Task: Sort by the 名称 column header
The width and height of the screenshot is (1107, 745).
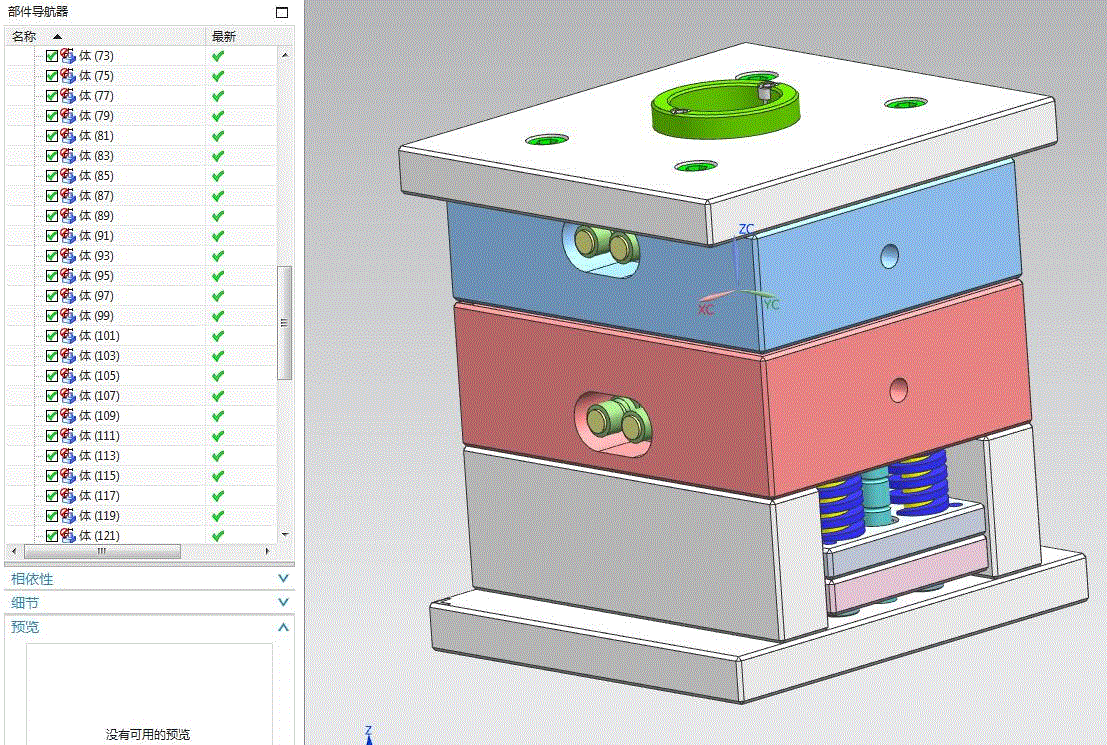Action: 106,36
